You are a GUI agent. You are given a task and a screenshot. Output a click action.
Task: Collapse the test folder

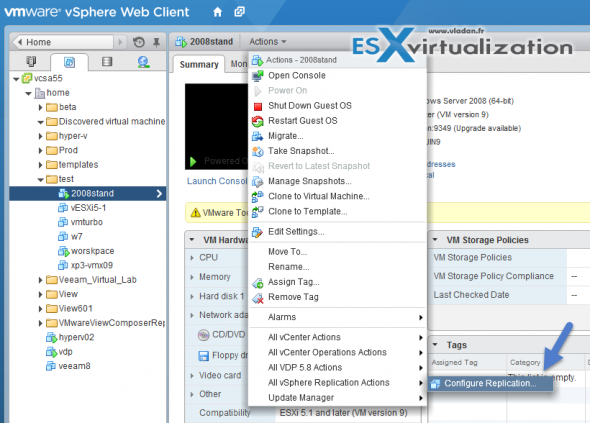point(40,180)
